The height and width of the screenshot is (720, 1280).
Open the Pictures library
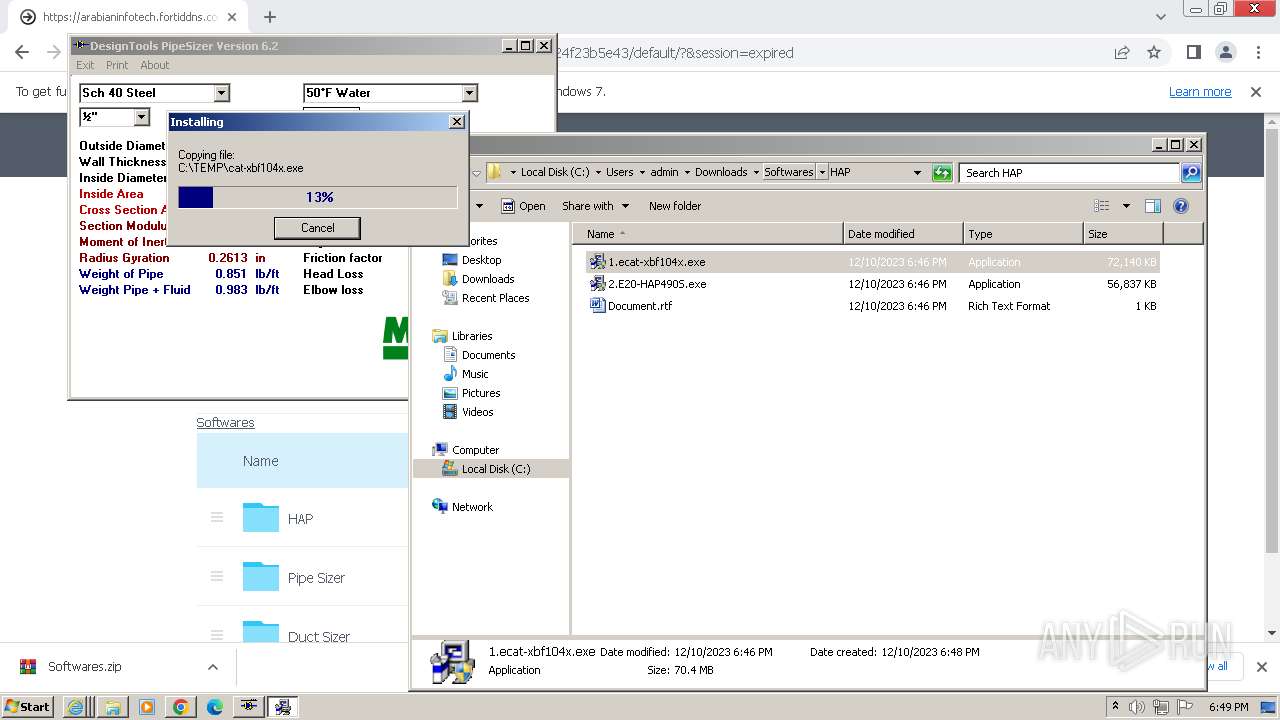coord(481,393)
